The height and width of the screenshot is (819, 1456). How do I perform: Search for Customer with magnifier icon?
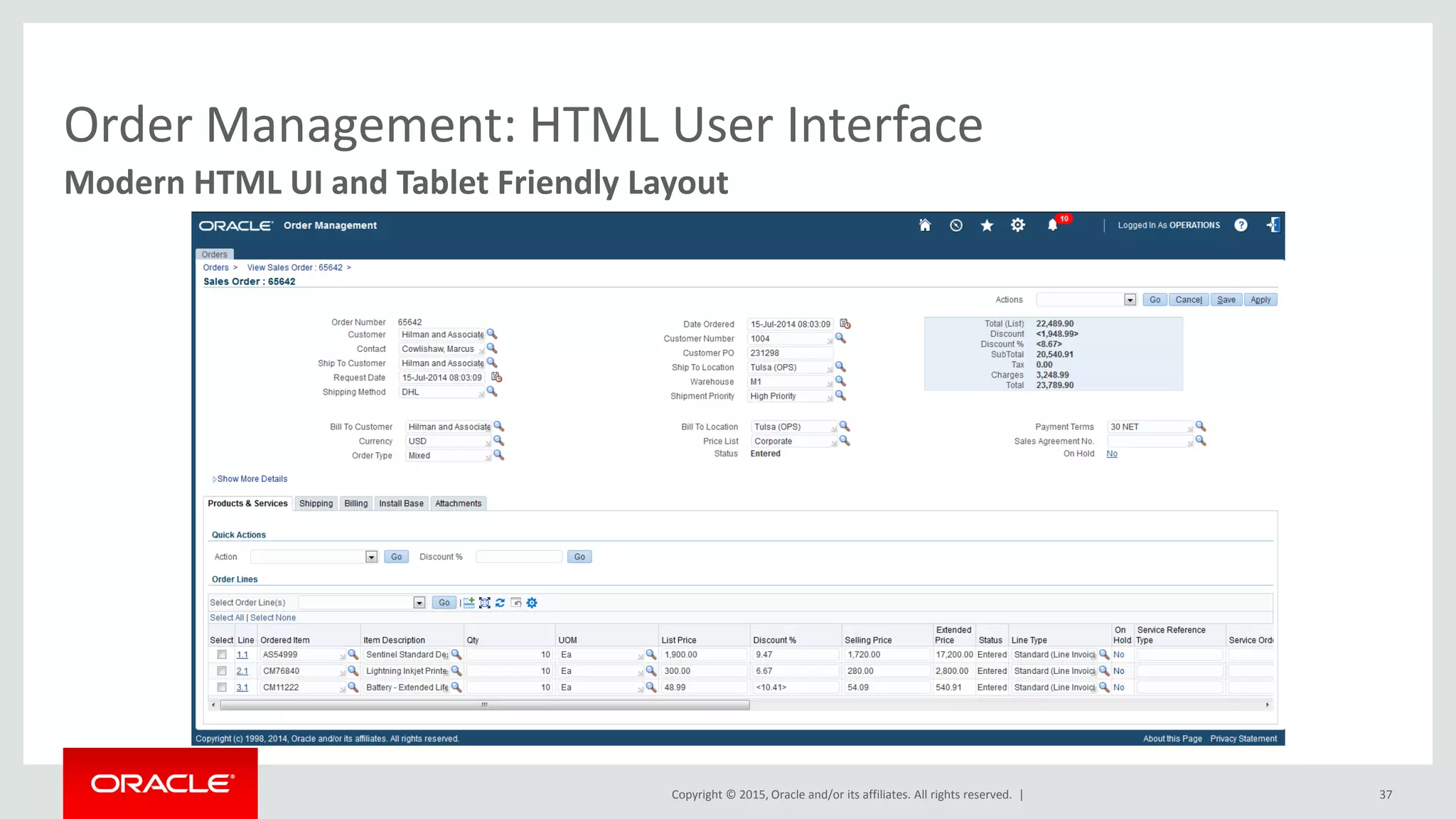click(x=492, y=334)
